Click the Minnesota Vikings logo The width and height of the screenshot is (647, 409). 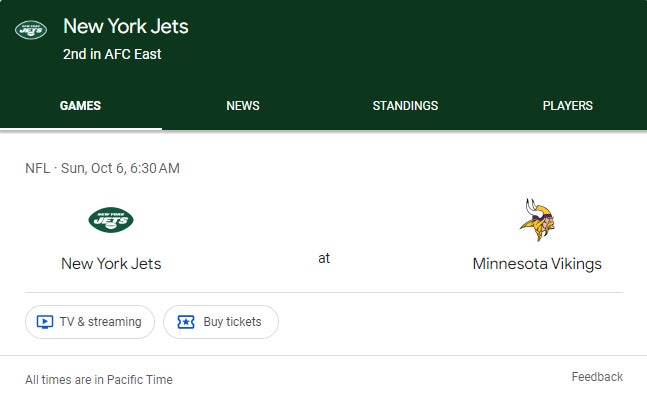pos(537,220)
